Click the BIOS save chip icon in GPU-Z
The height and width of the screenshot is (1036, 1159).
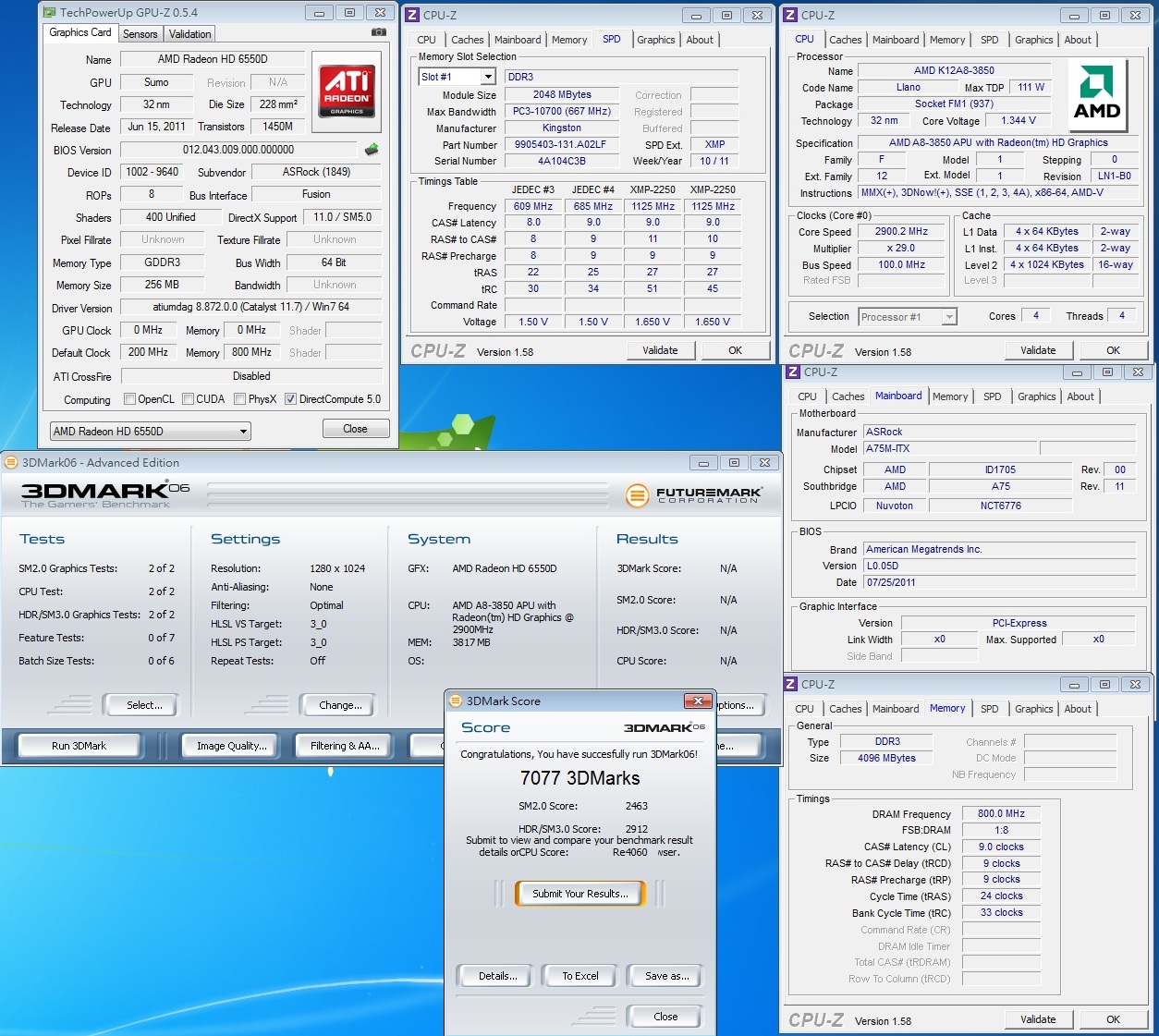point(372,150)
